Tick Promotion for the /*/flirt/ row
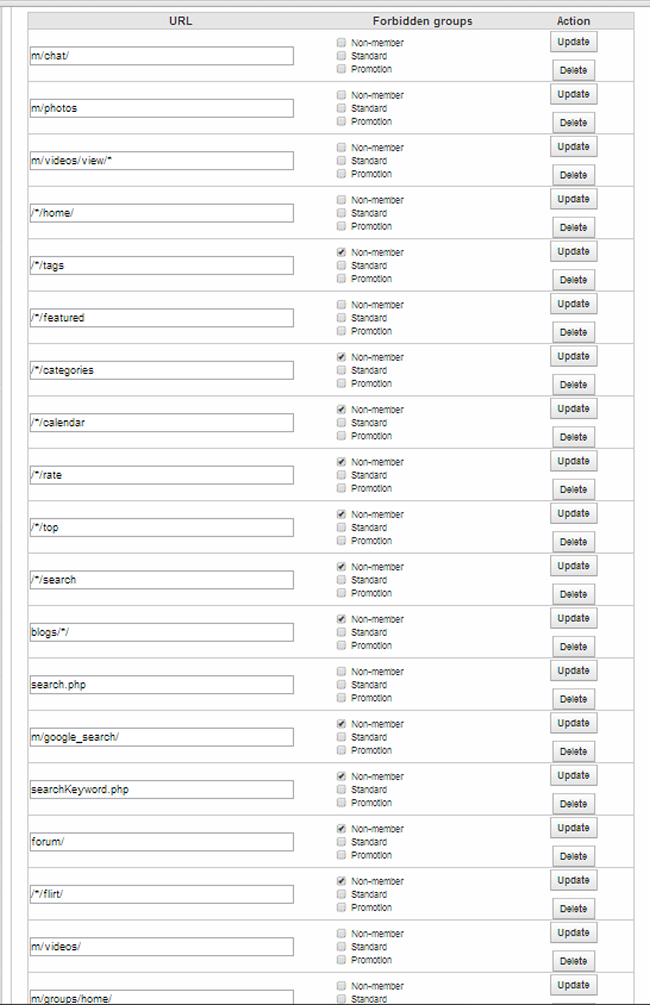650x1005 pixels. coord(342,908)
